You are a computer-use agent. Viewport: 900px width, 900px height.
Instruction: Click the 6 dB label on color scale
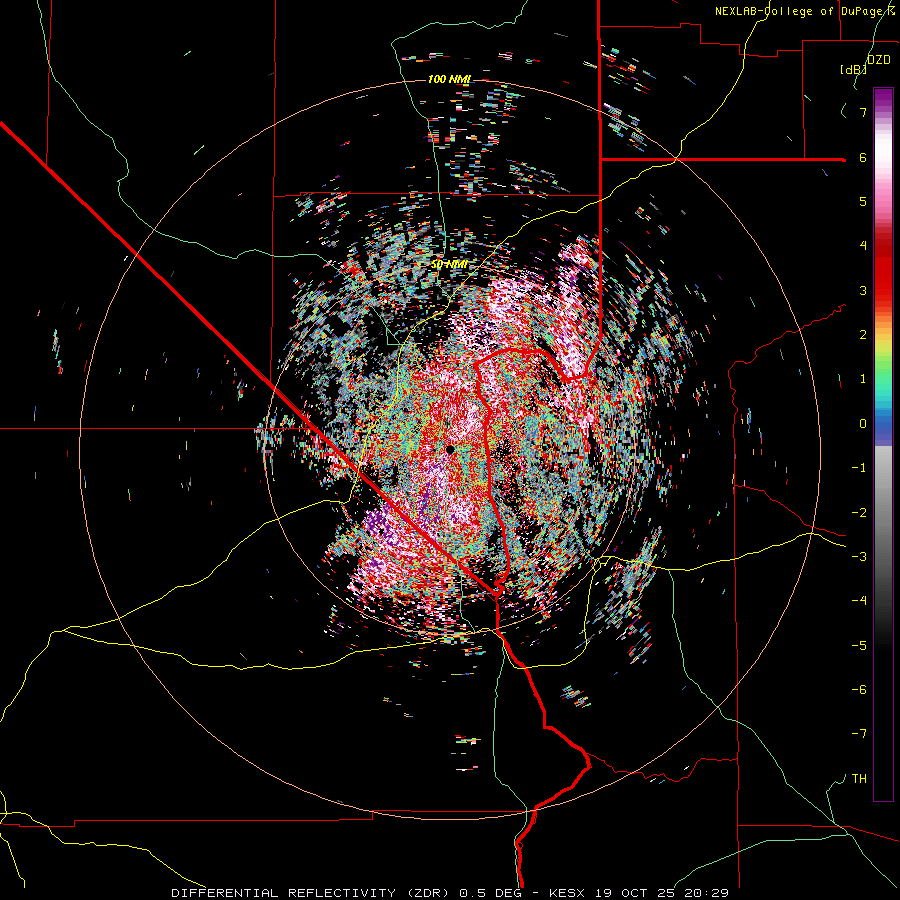863,157
